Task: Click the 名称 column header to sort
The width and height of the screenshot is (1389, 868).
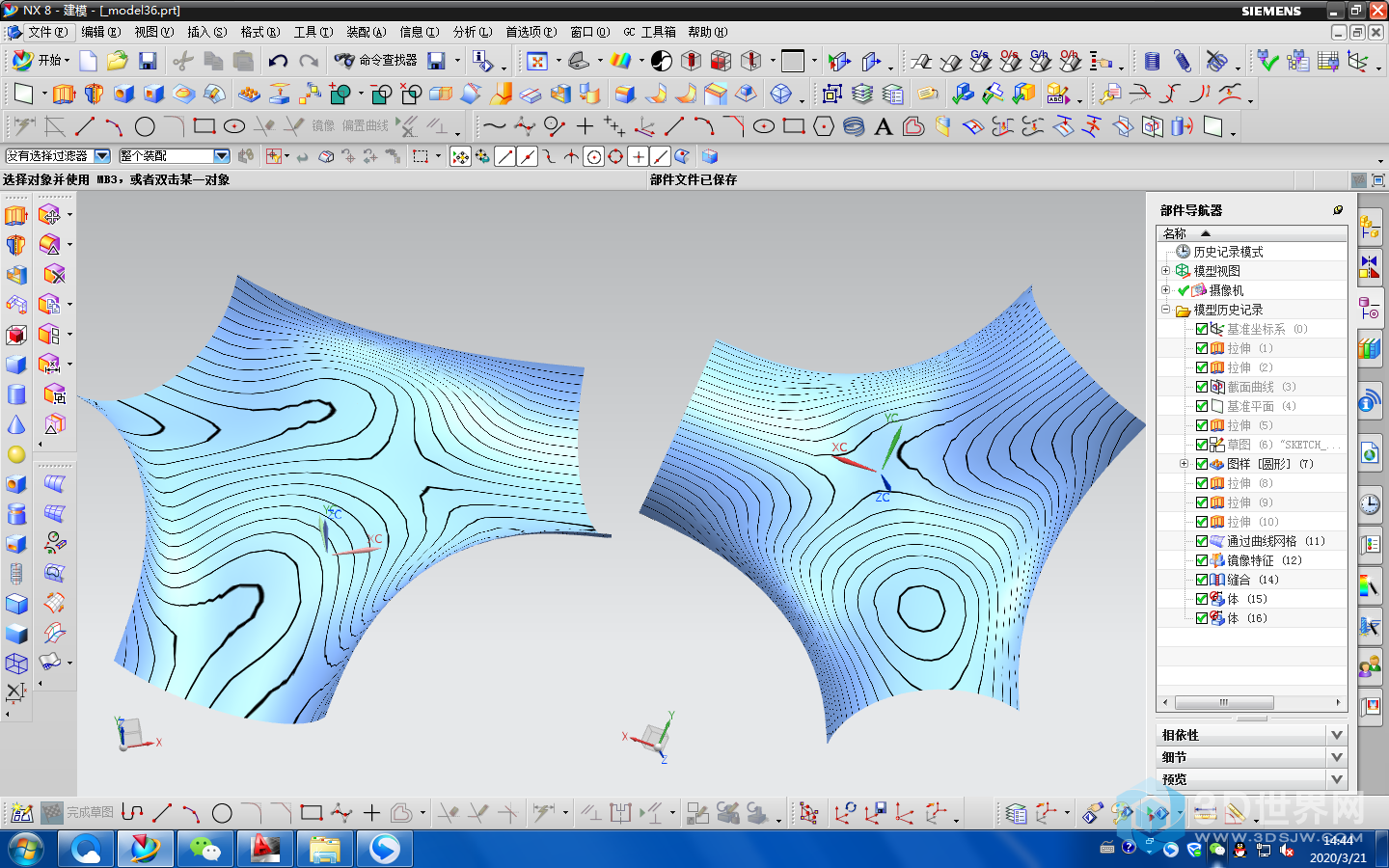Action: pos(1252,233)
